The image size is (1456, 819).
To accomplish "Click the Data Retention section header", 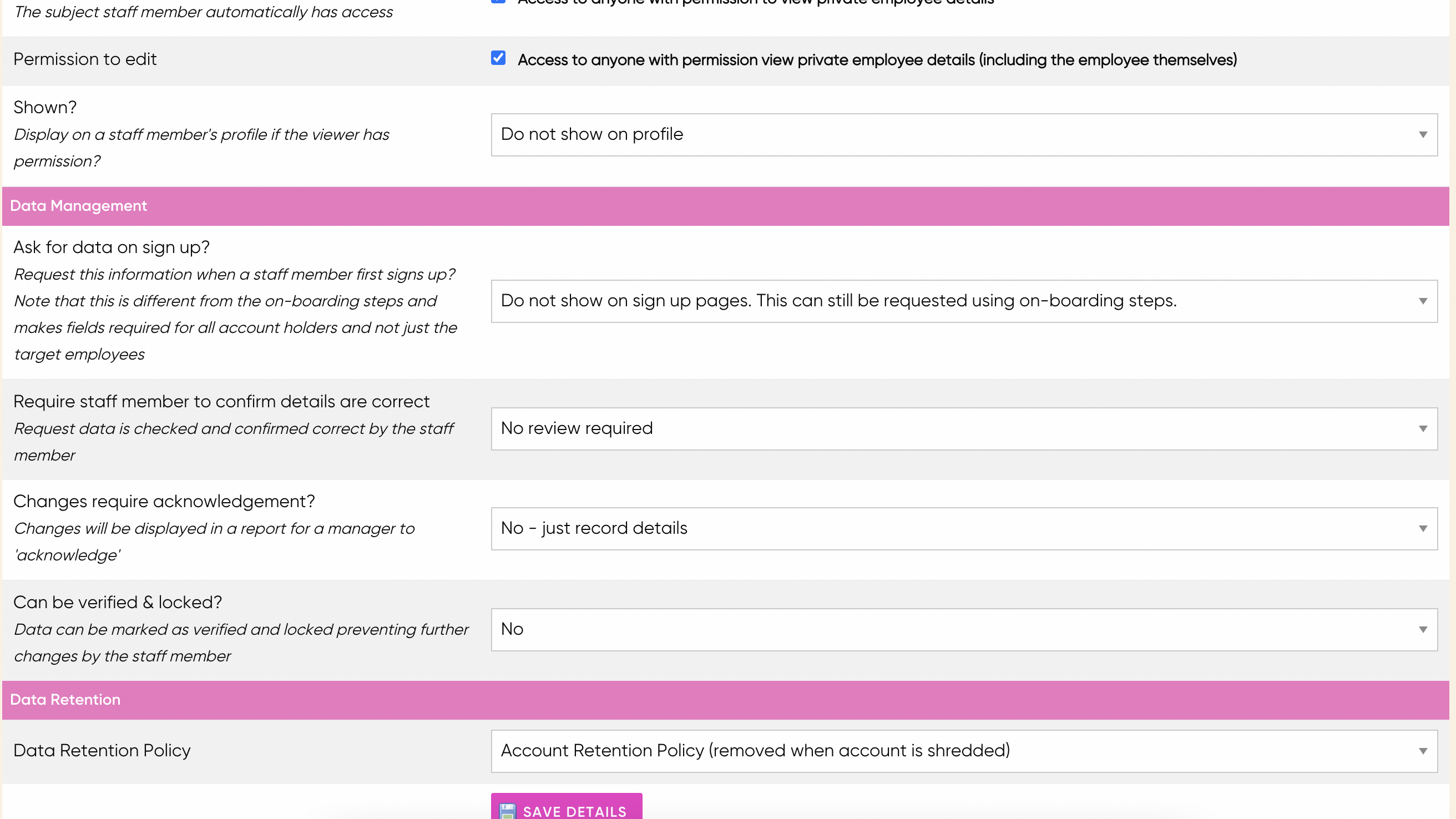I will [x=65, y=700].
